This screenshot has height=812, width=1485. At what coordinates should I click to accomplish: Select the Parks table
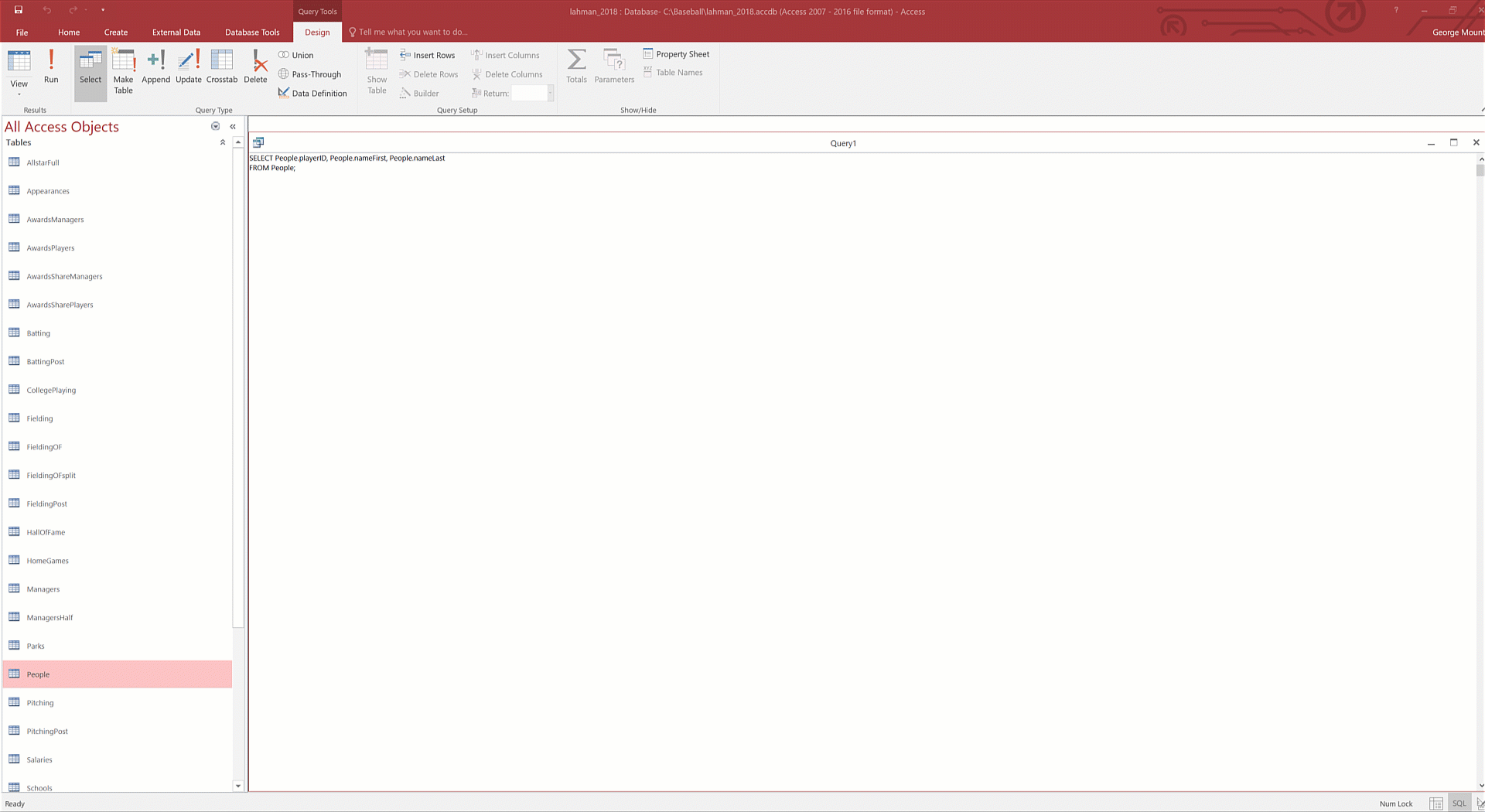(118, 646)
